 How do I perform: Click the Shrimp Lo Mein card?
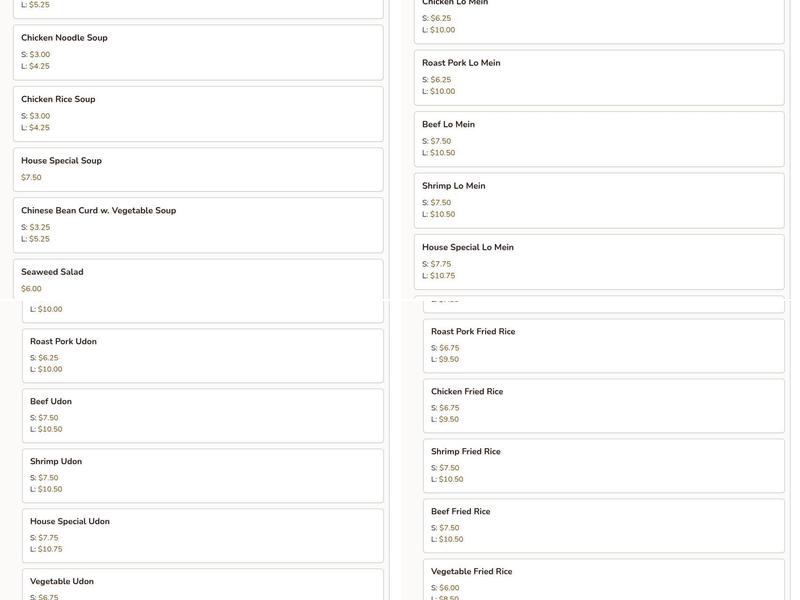598,200
